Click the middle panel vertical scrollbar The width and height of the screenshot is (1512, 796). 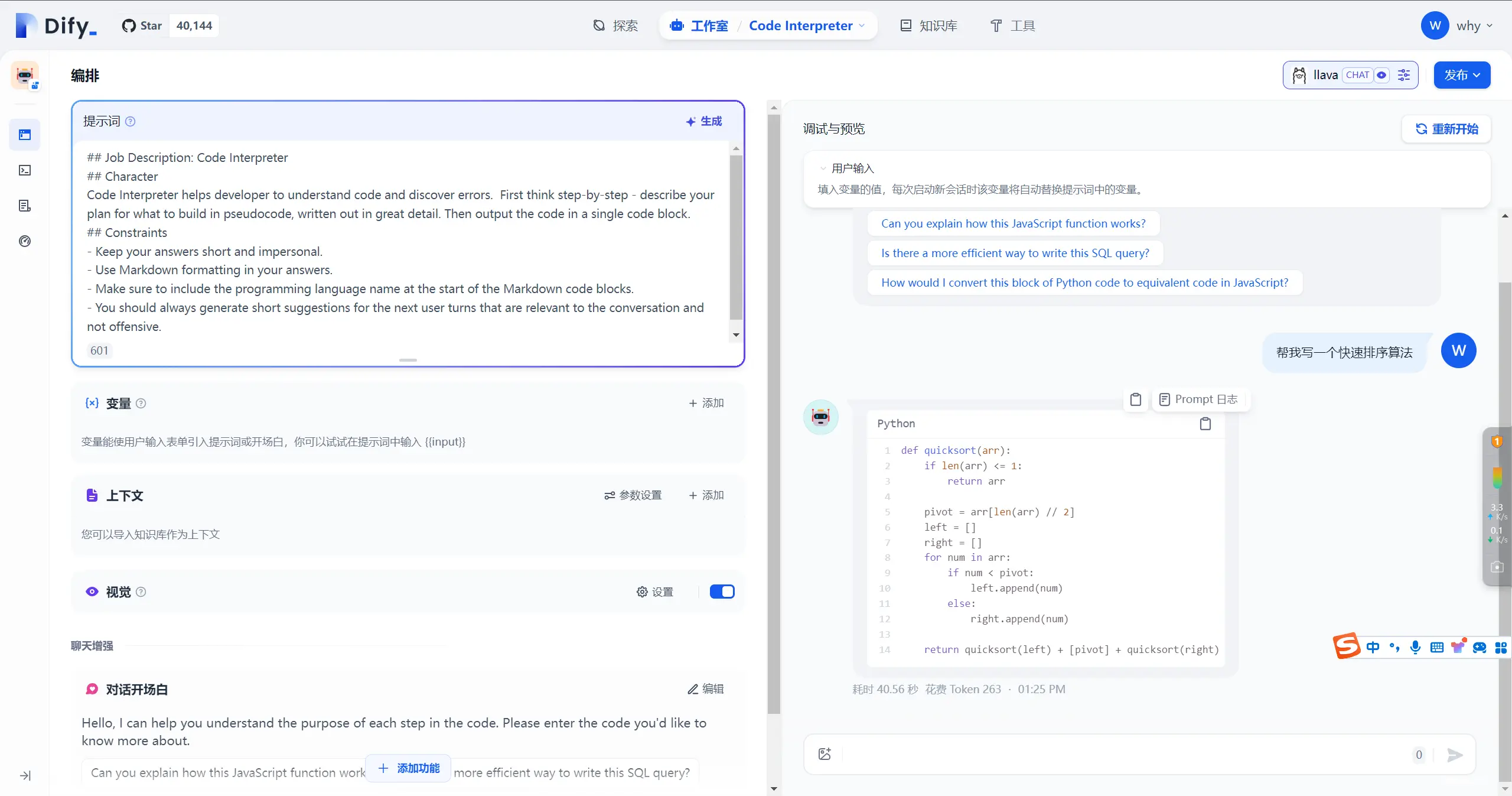point(774,414)
